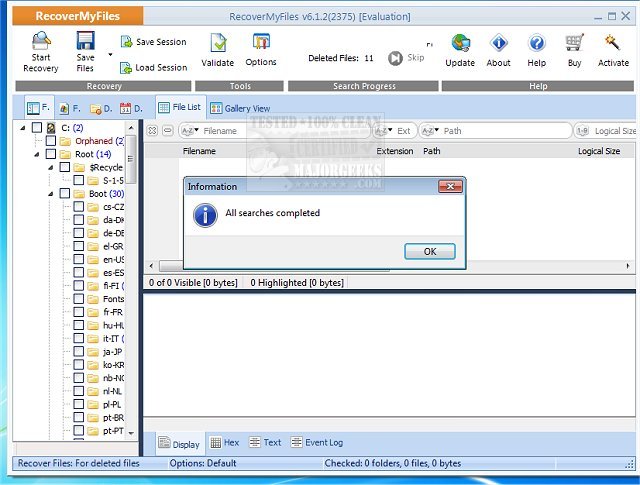
Task: Click the folder tree scroll-up arrow
Action: click(131, 128)
